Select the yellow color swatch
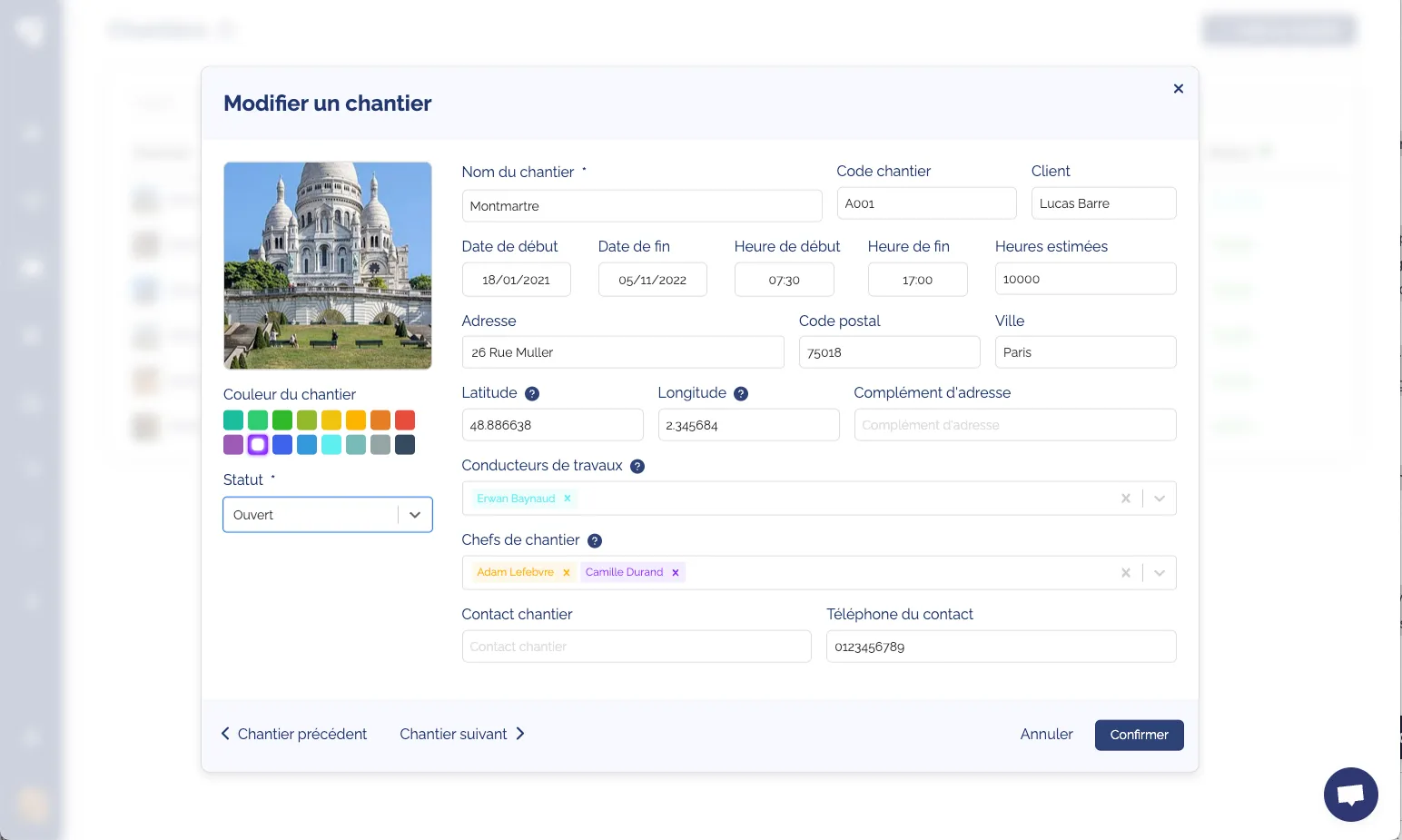This screenshot has width=1402, height=840. (x=331, y=420)
